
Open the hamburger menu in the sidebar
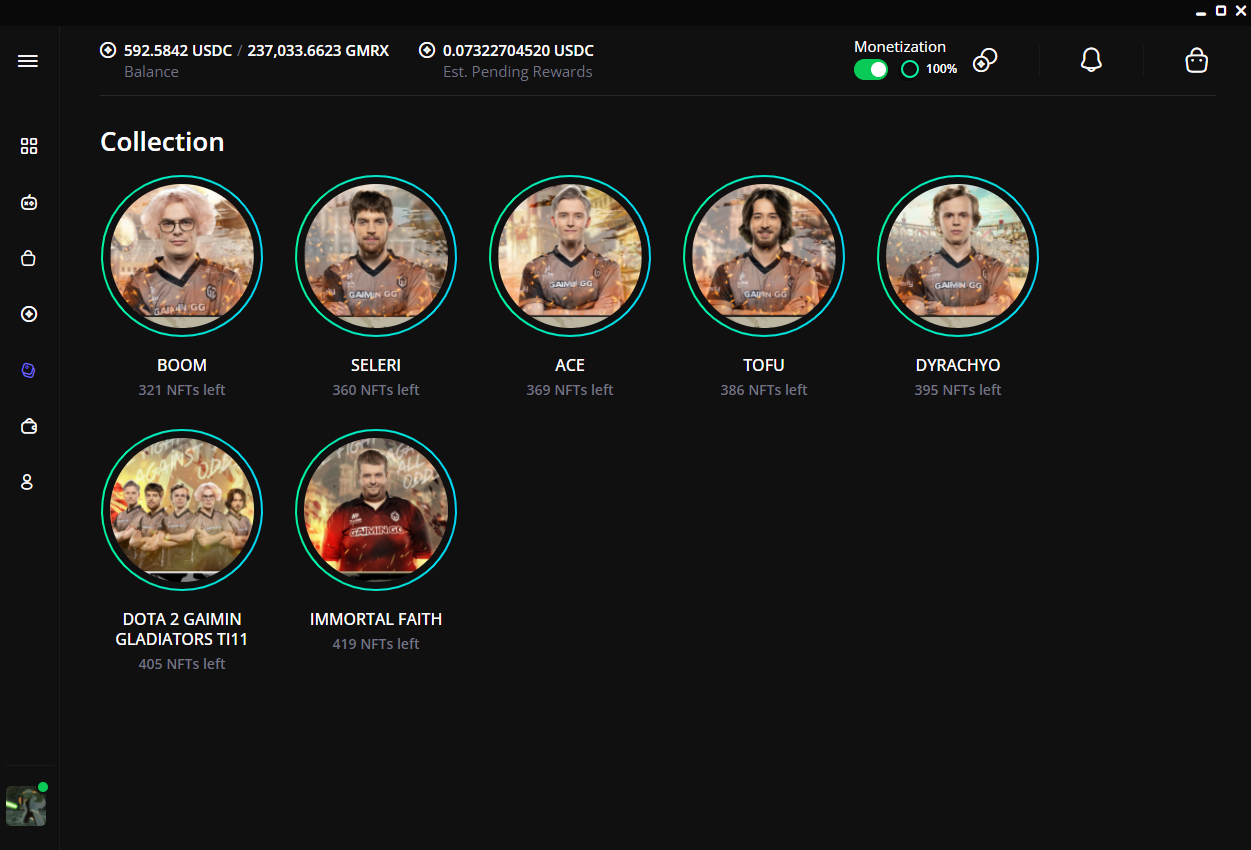coord(28,61)
